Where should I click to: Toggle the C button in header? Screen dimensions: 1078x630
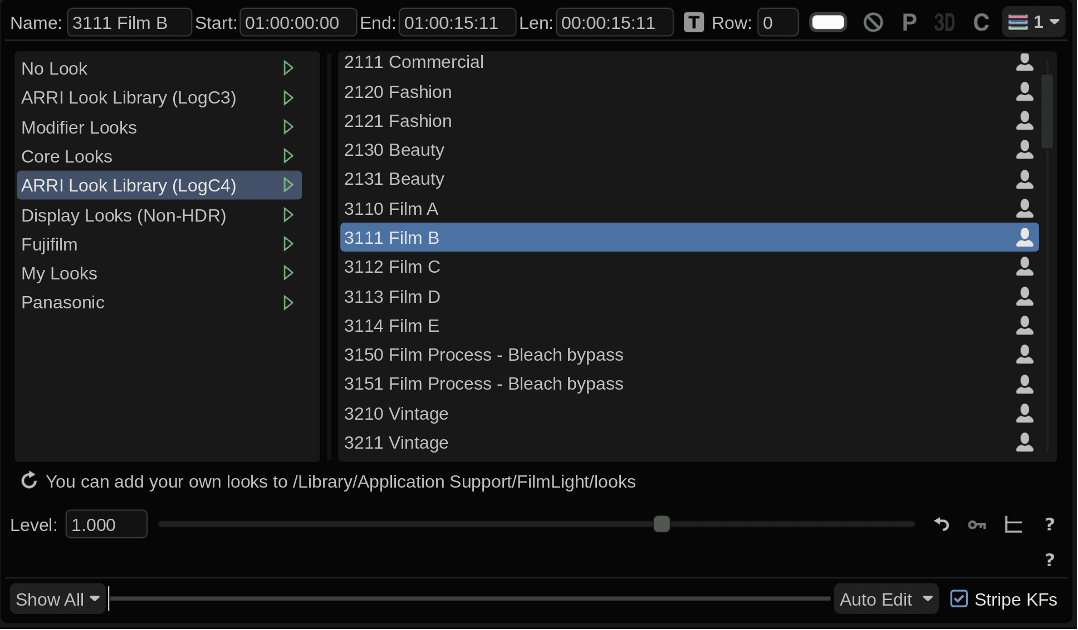click(981, 23)
